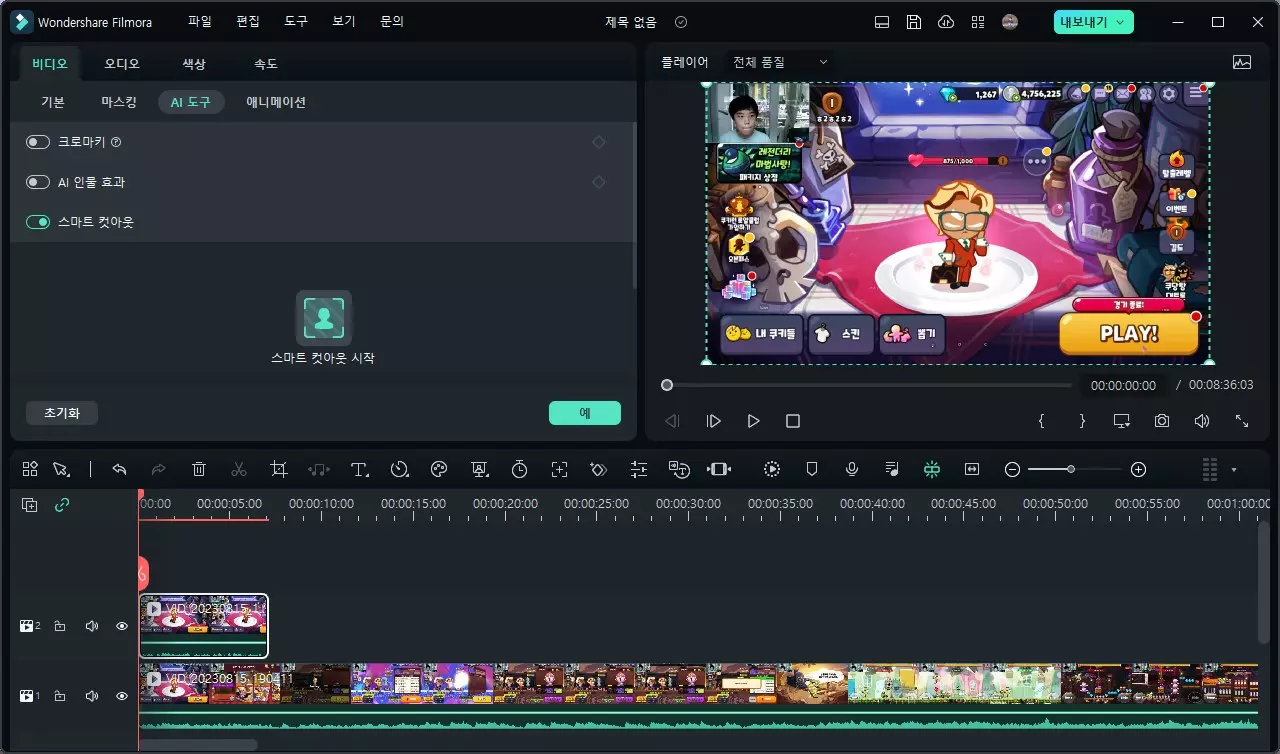Viewport: 1280px width, 754px height.
Task: Open the apps grid icon in title bar
Action: (978, 22)
